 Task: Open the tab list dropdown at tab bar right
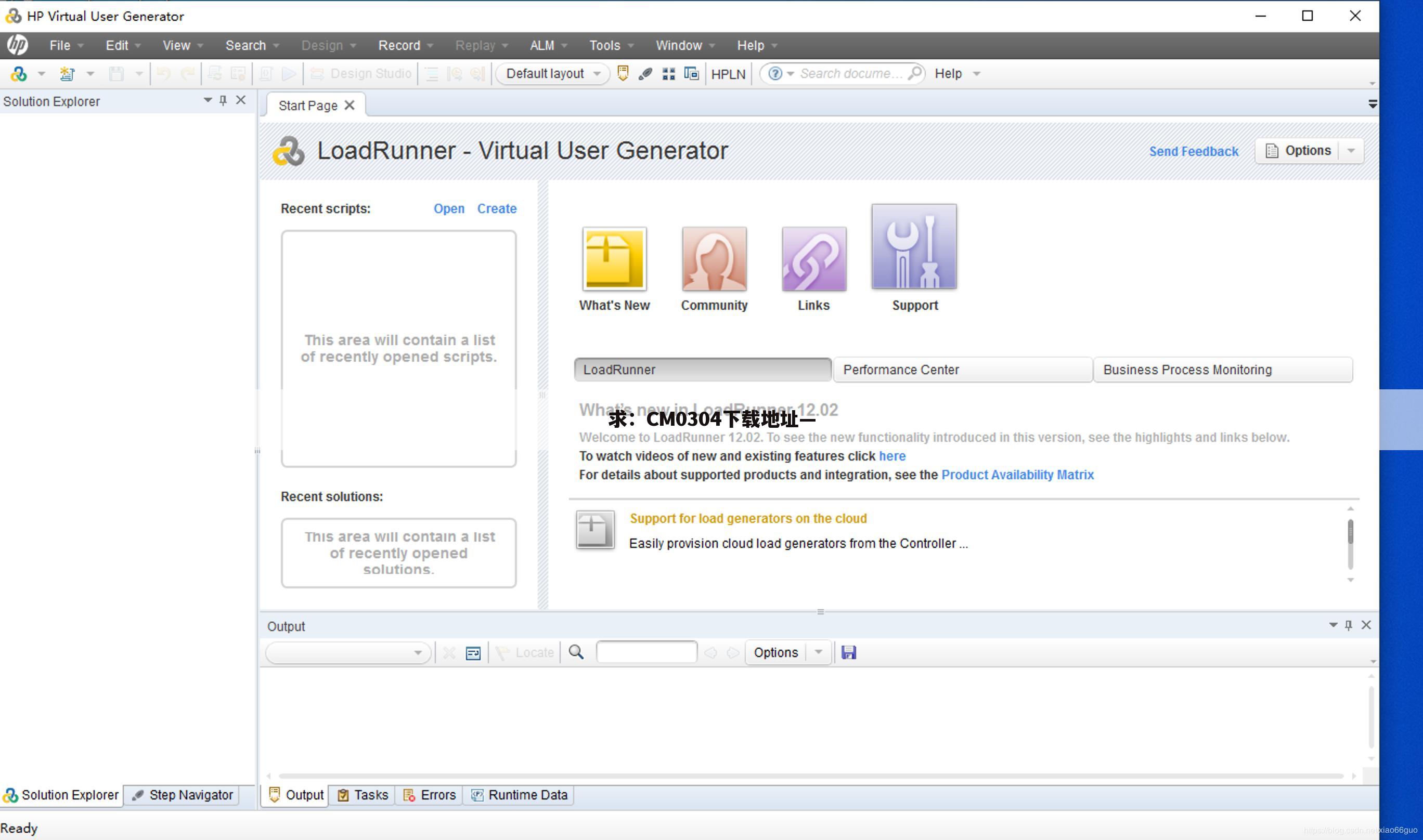pyautogui.click(x=1373, y=104)
